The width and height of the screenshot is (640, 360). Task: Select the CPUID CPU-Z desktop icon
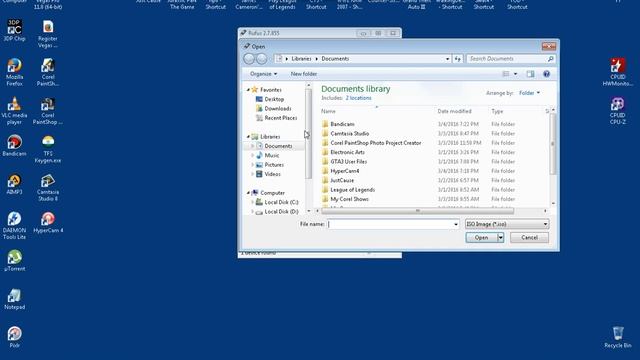pyautogui.click(x=618, y=111)
